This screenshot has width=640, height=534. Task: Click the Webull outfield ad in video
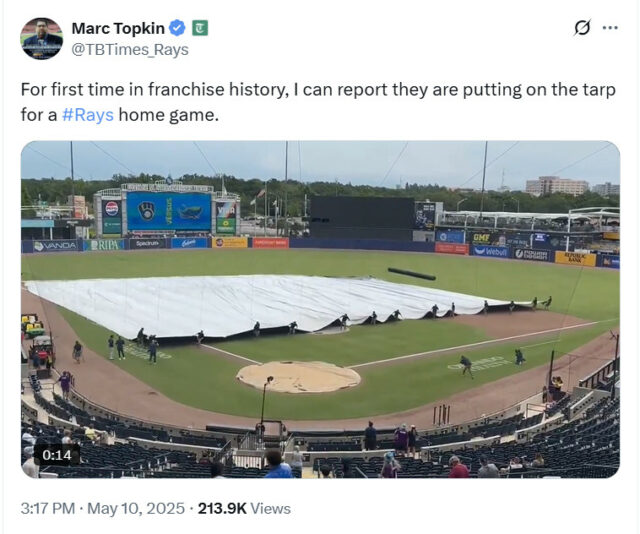[x=490, y=252]
